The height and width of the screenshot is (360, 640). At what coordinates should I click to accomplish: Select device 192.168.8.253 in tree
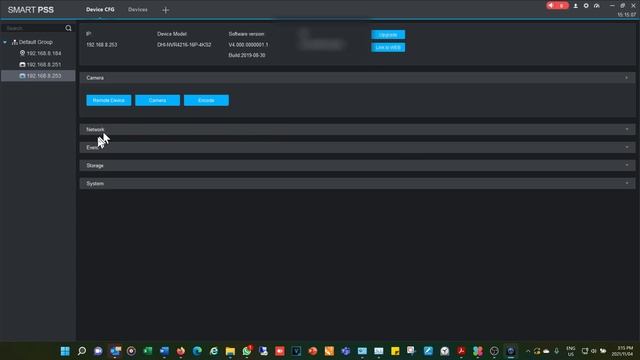click(44, 76)
